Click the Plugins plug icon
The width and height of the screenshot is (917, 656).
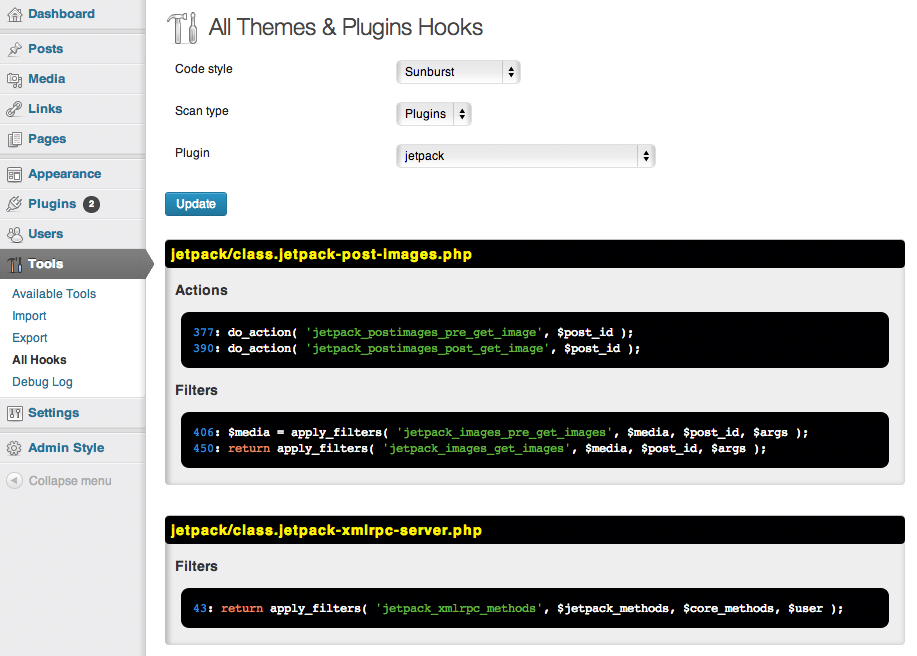pyautogui.click(x=15, y=204)
